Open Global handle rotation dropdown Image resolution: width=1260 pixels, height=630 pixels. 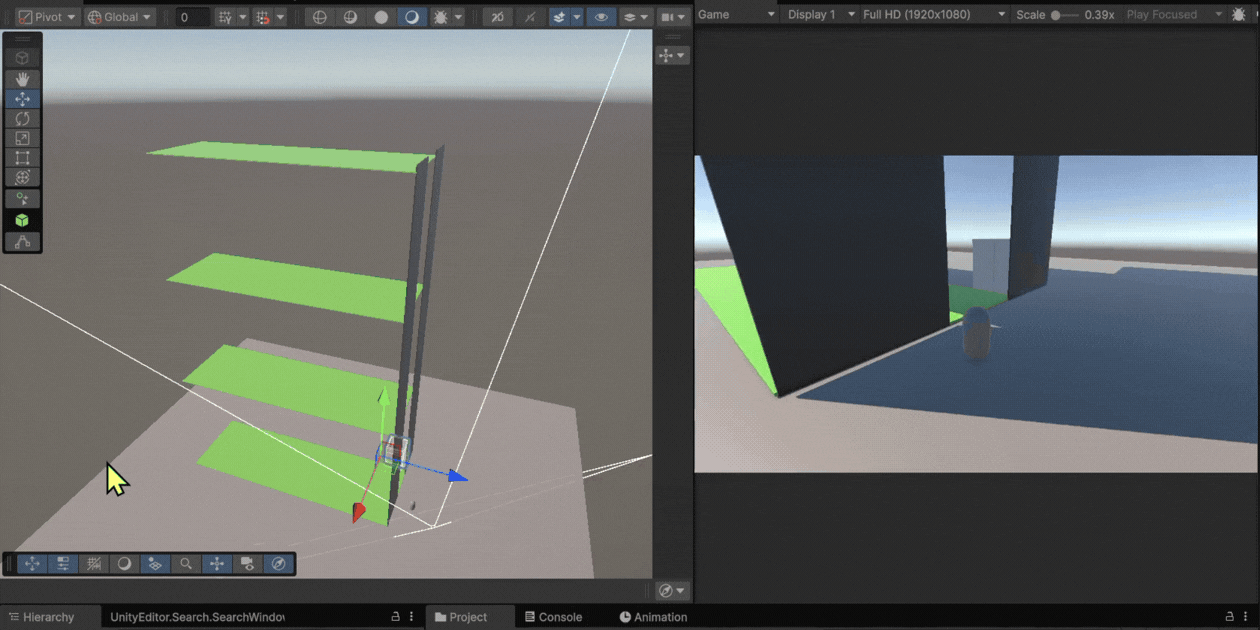coord(119,17)
